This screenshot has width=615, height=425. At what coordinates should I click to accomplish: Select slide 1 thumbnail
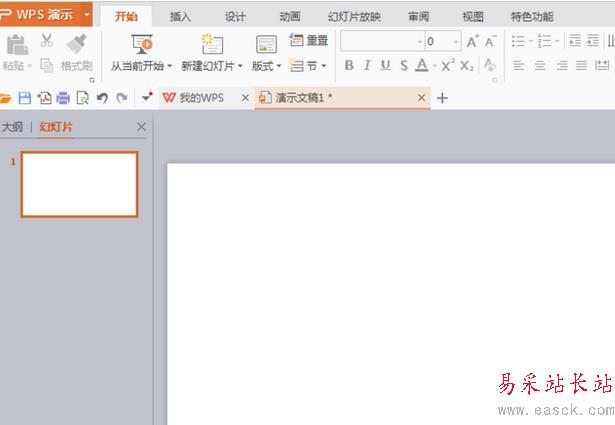tap(80, 184)
